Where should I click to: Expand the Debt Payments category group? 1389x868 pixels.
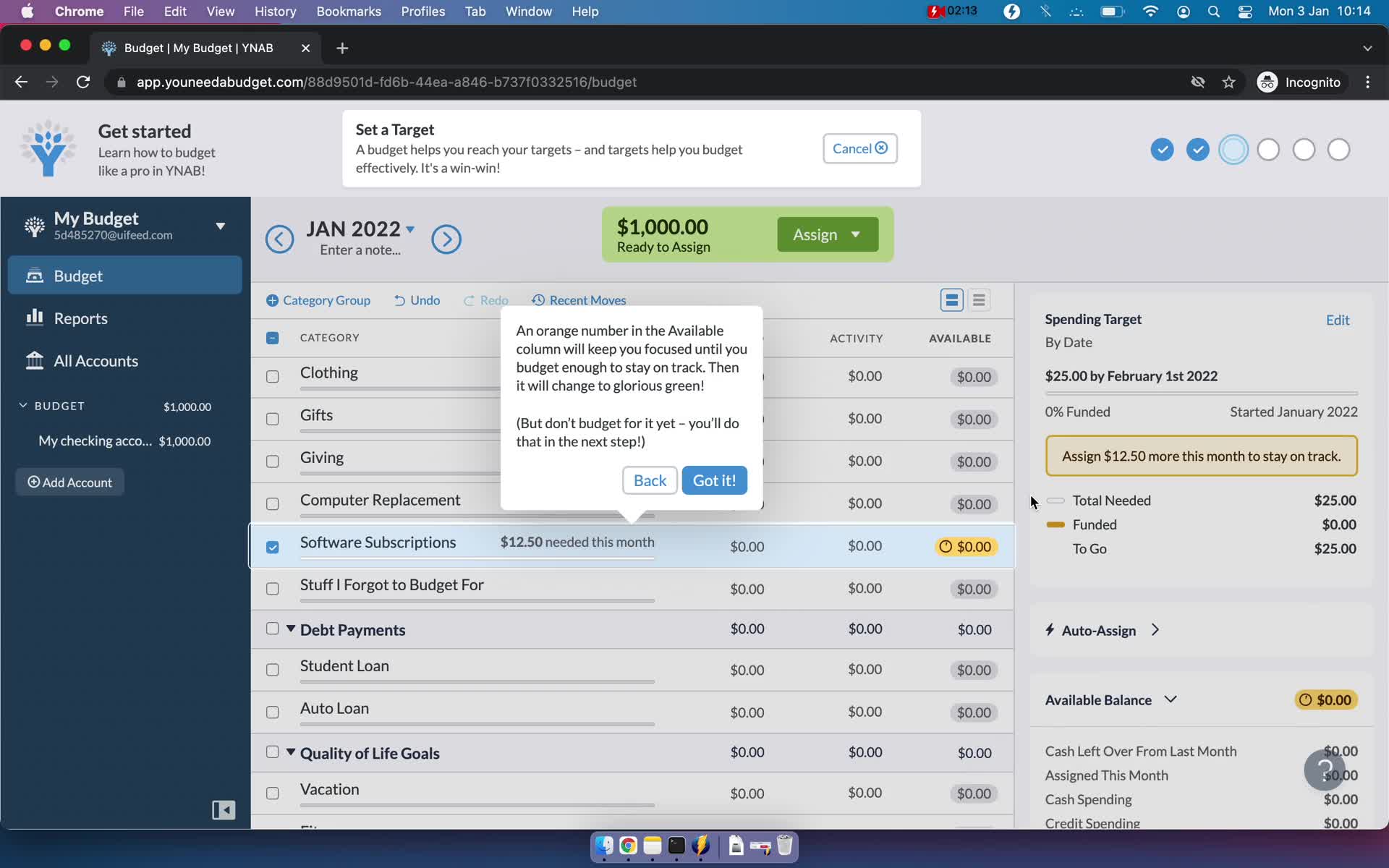[x=290, y=629]
